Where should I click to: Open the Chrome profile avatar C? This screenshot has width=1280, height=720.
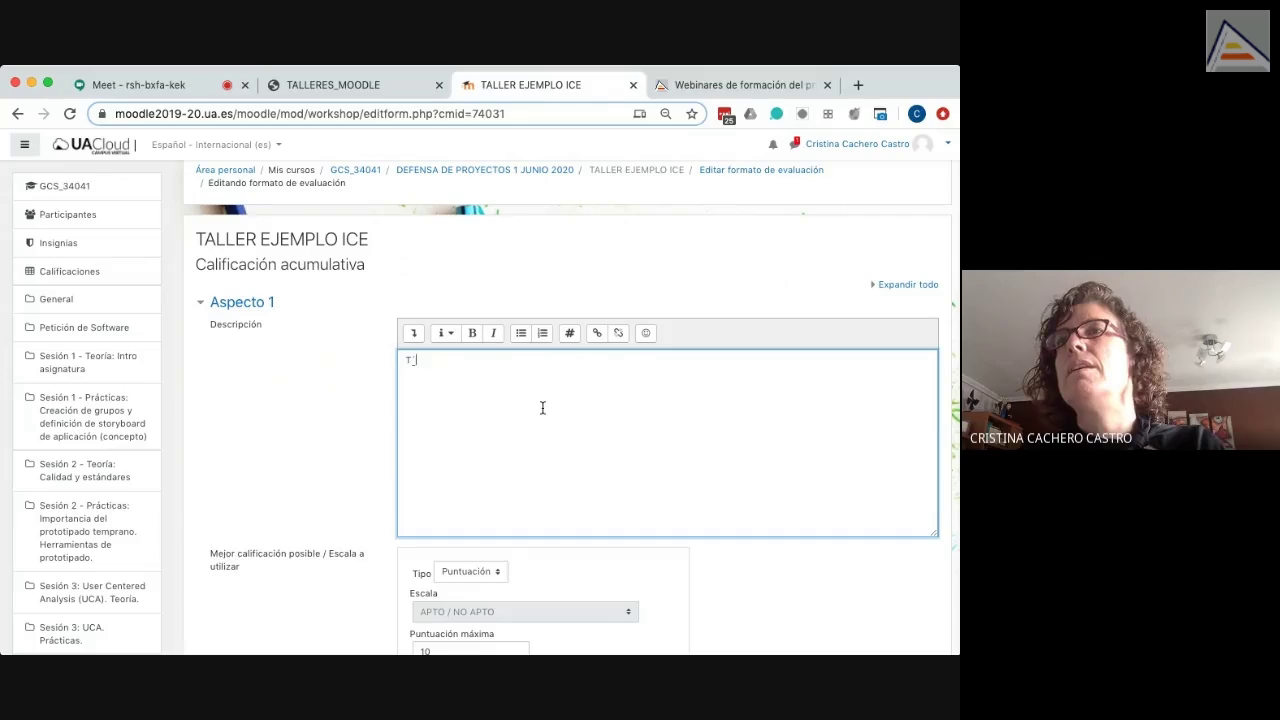[x=917, y=114]
